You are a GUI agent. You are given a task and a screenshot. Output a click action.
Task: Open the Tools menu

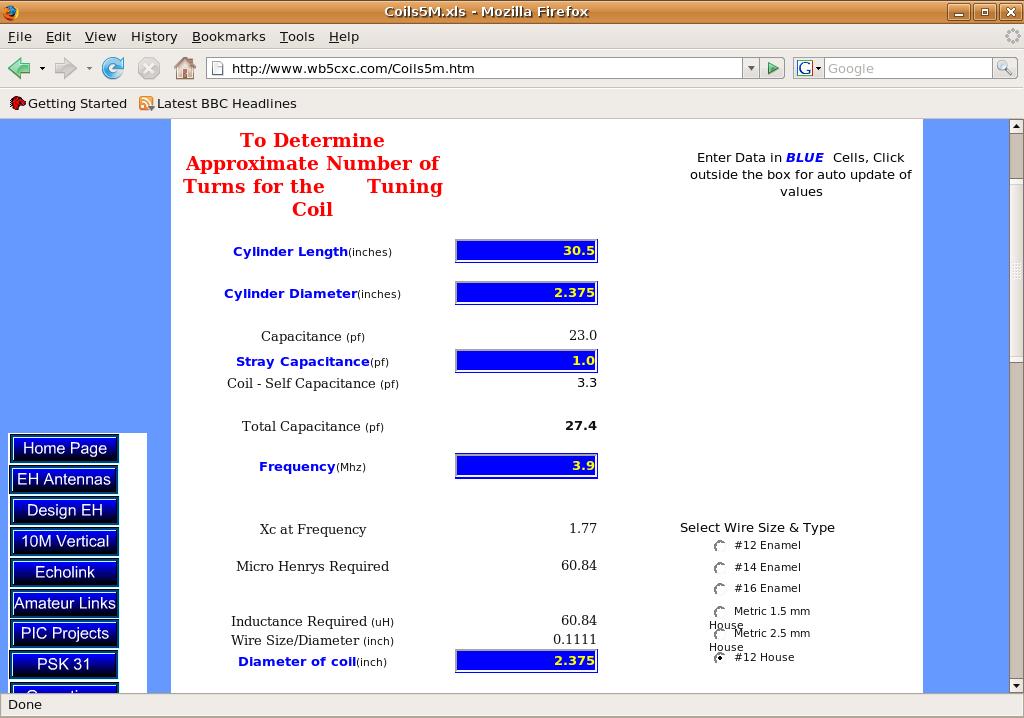[x=297, y=37]
